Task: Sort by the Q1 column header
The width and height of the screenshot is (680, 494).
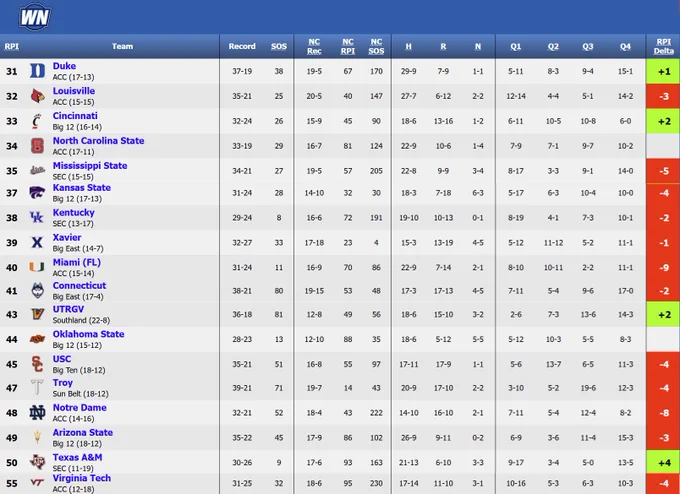Action: [516, 46]
